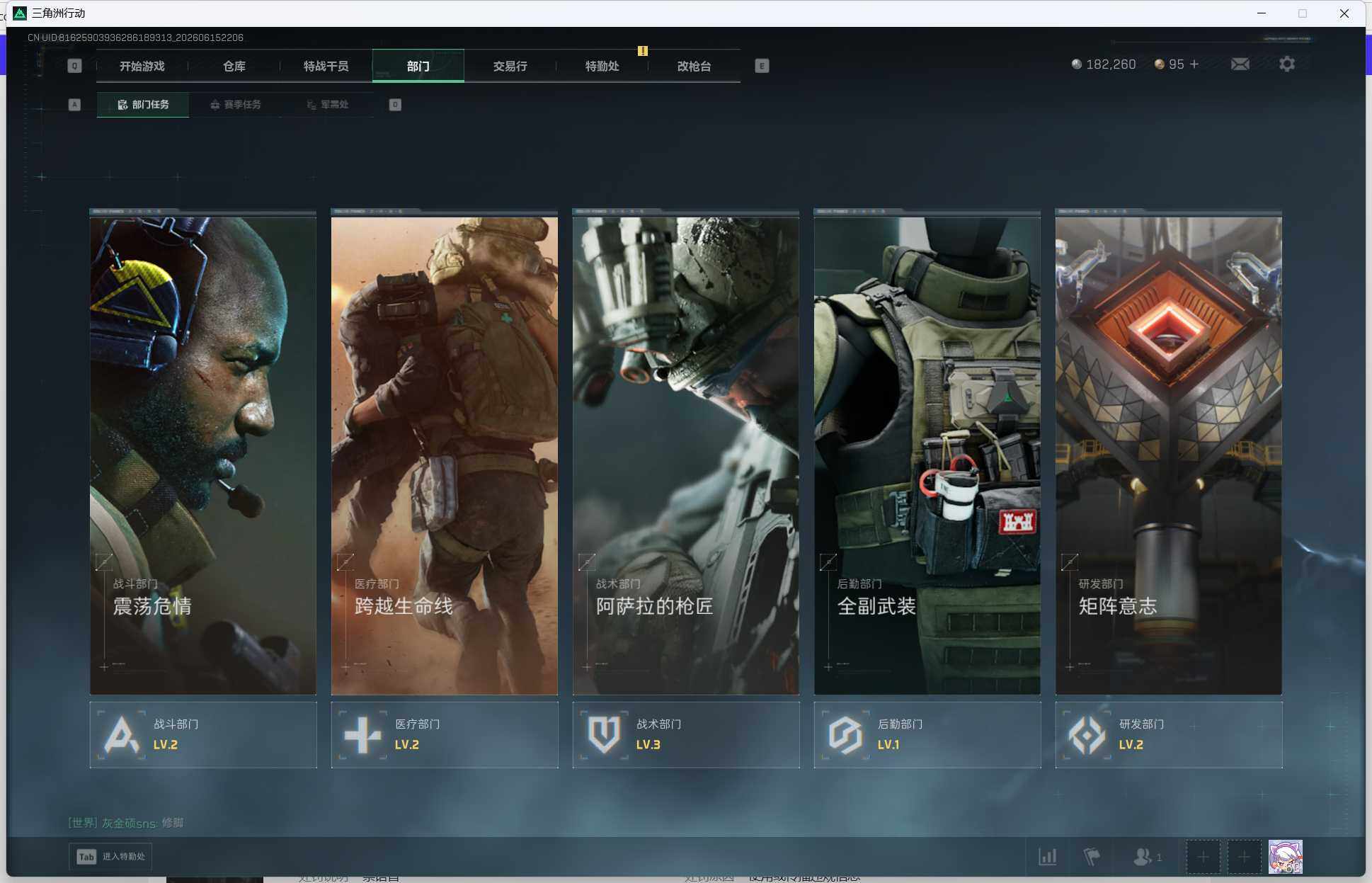Click the medical department cross emblem
This screenshot has height=883, width=1372.
362,735
